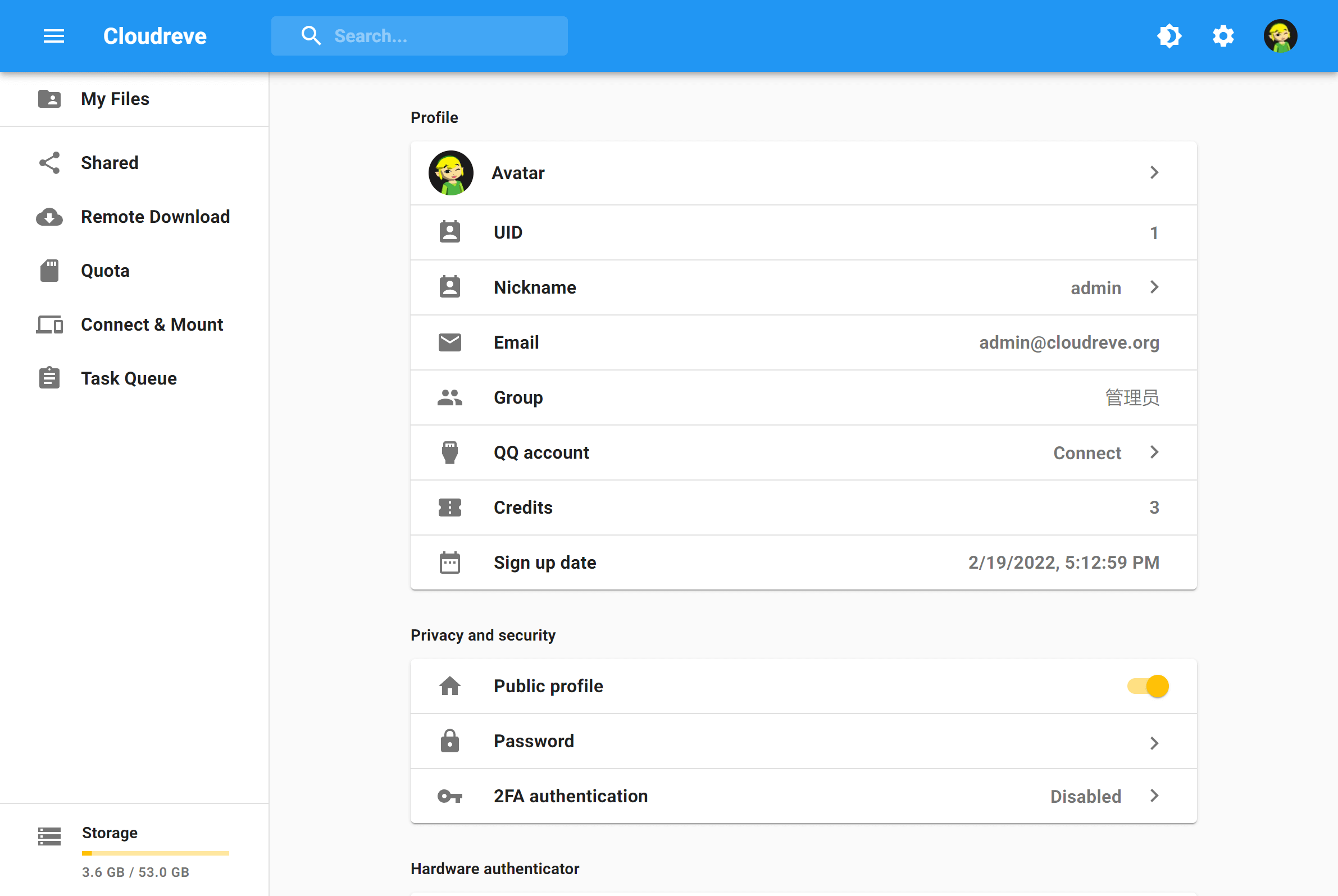
Task: Toggle the Public profile switch off
Action: point(1148,685)
